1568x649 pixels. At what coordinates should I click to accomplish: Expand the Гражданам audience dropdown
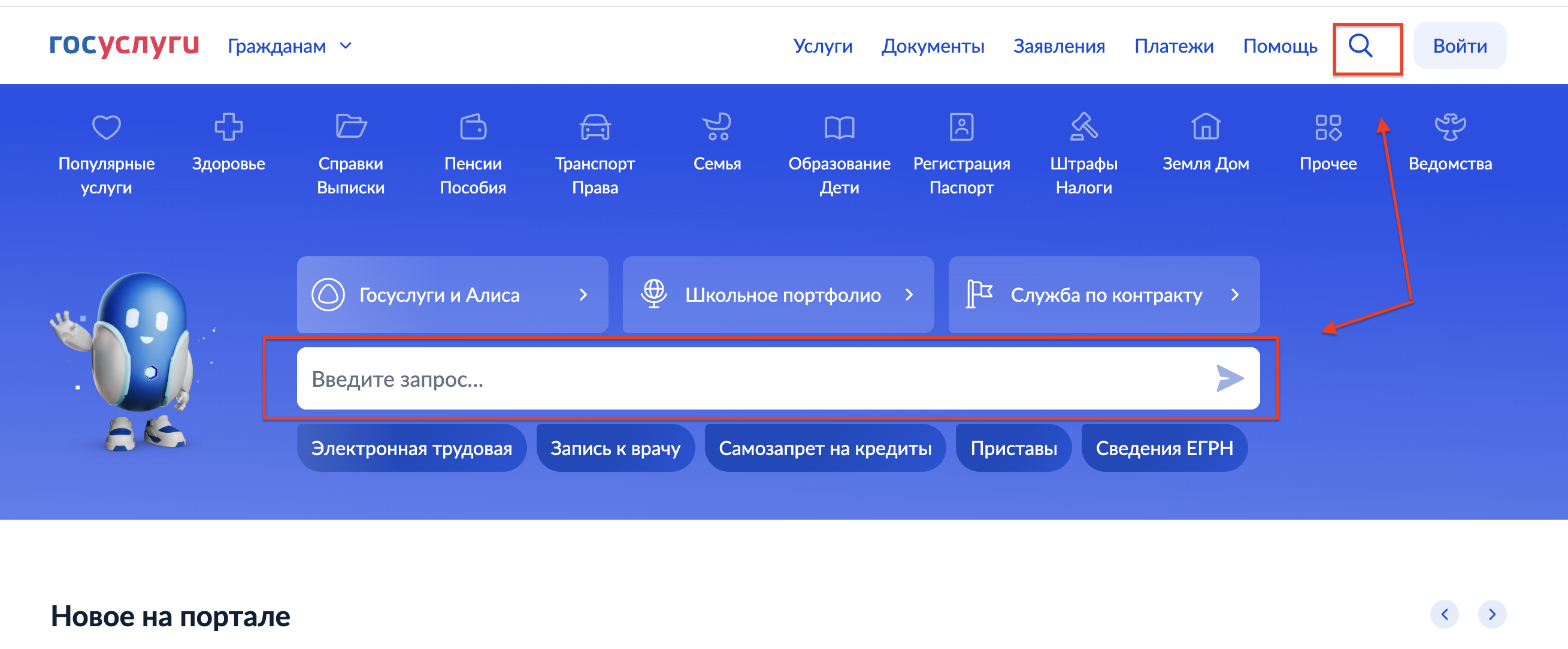pos(290,46)
